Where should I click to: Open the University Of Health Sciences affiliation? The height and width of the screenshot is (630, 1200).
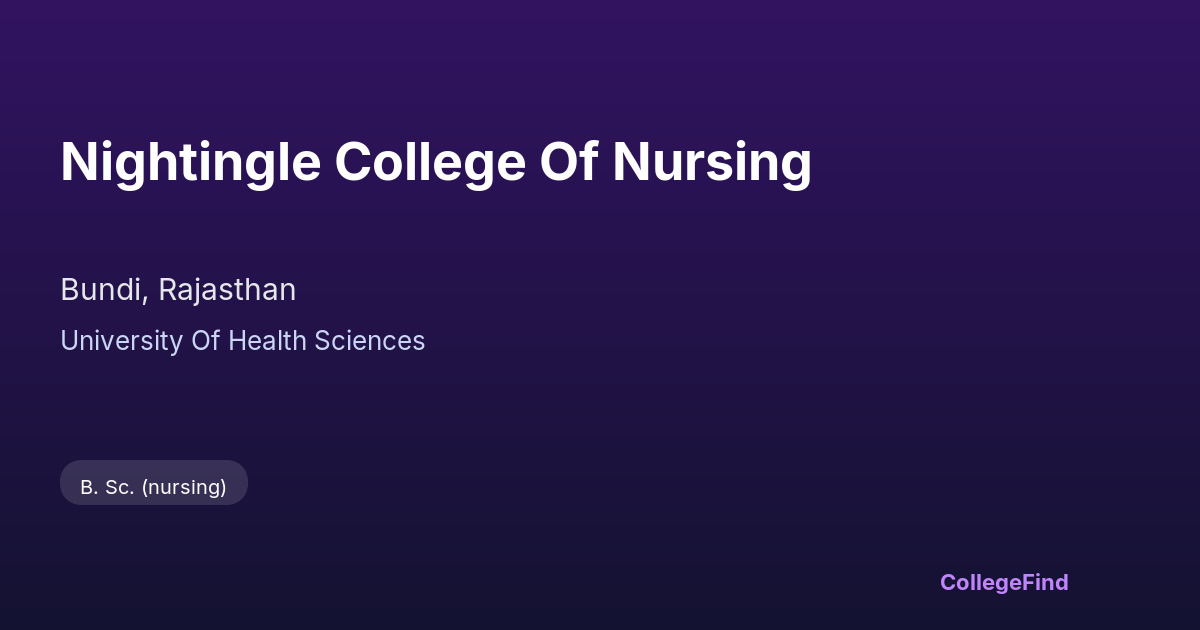tap(242, 341)
